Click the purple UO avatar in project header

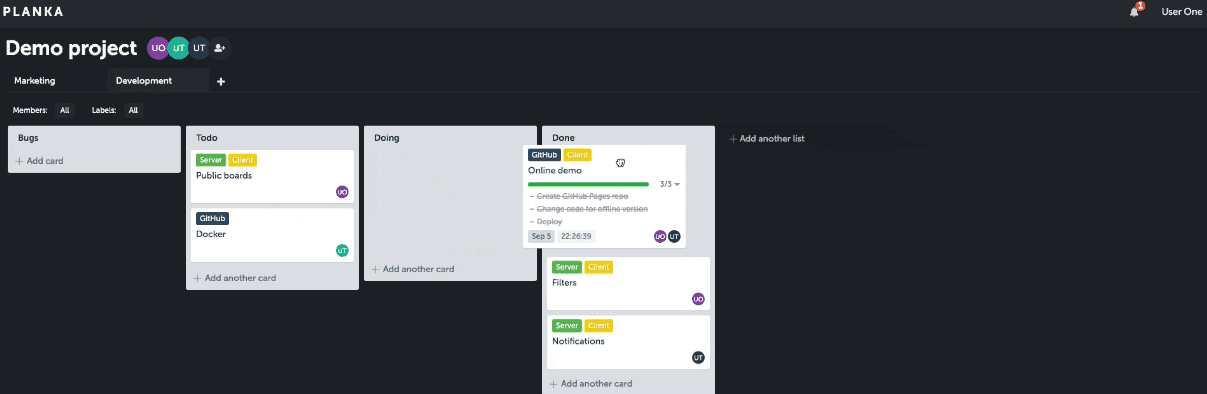point(158,47)
